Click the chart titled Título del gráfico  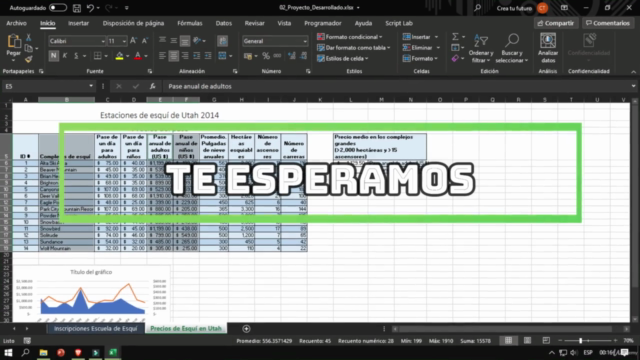click(x=91, y=294)
